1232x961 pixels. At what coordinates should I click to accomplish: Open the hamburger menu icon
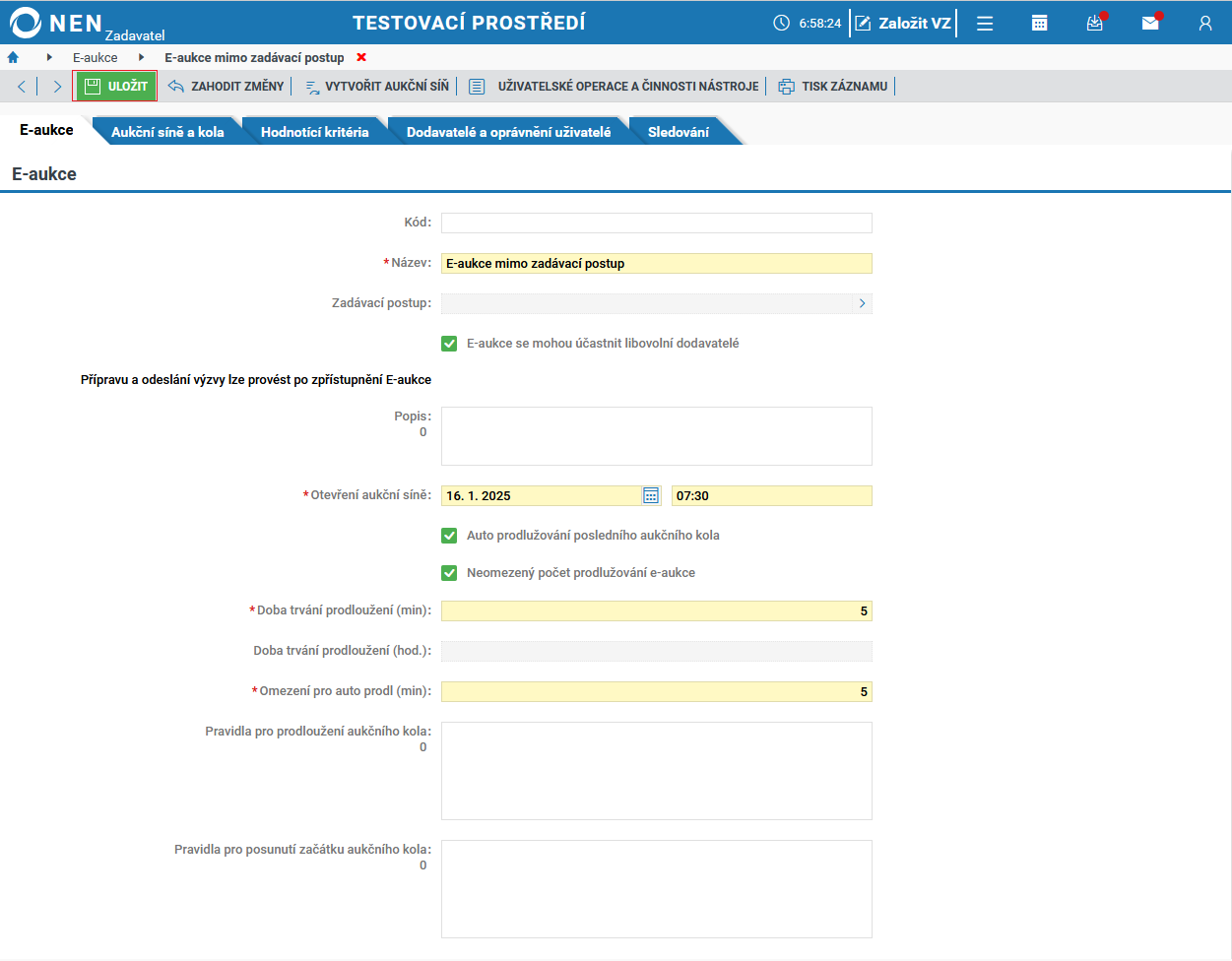[985, 23]
